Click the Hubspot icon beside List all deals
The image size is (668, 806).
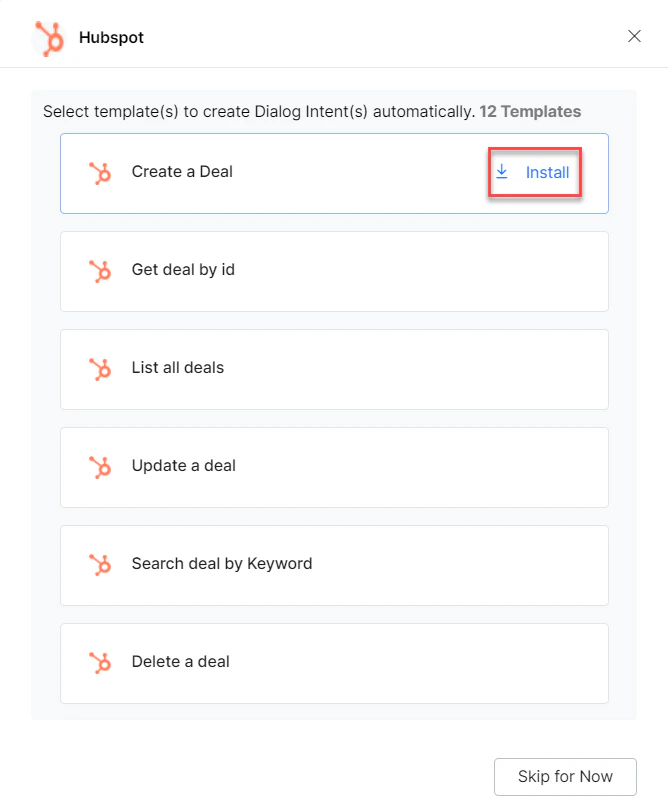click(x=101, y=368)
